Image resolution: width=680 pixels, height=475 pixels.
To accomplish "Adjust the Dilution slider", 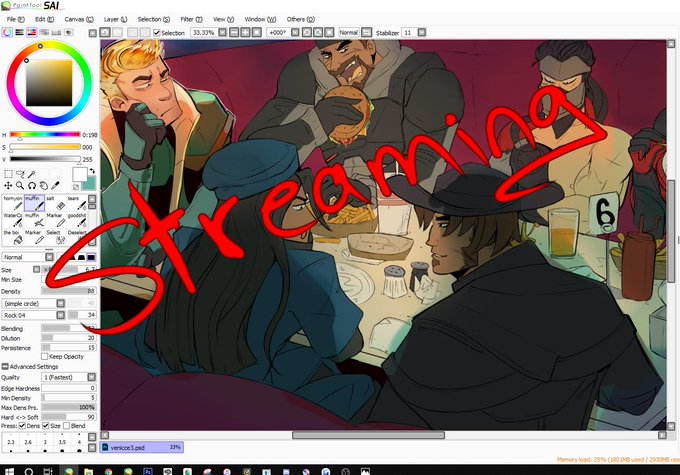I will (x=69, y=338).
